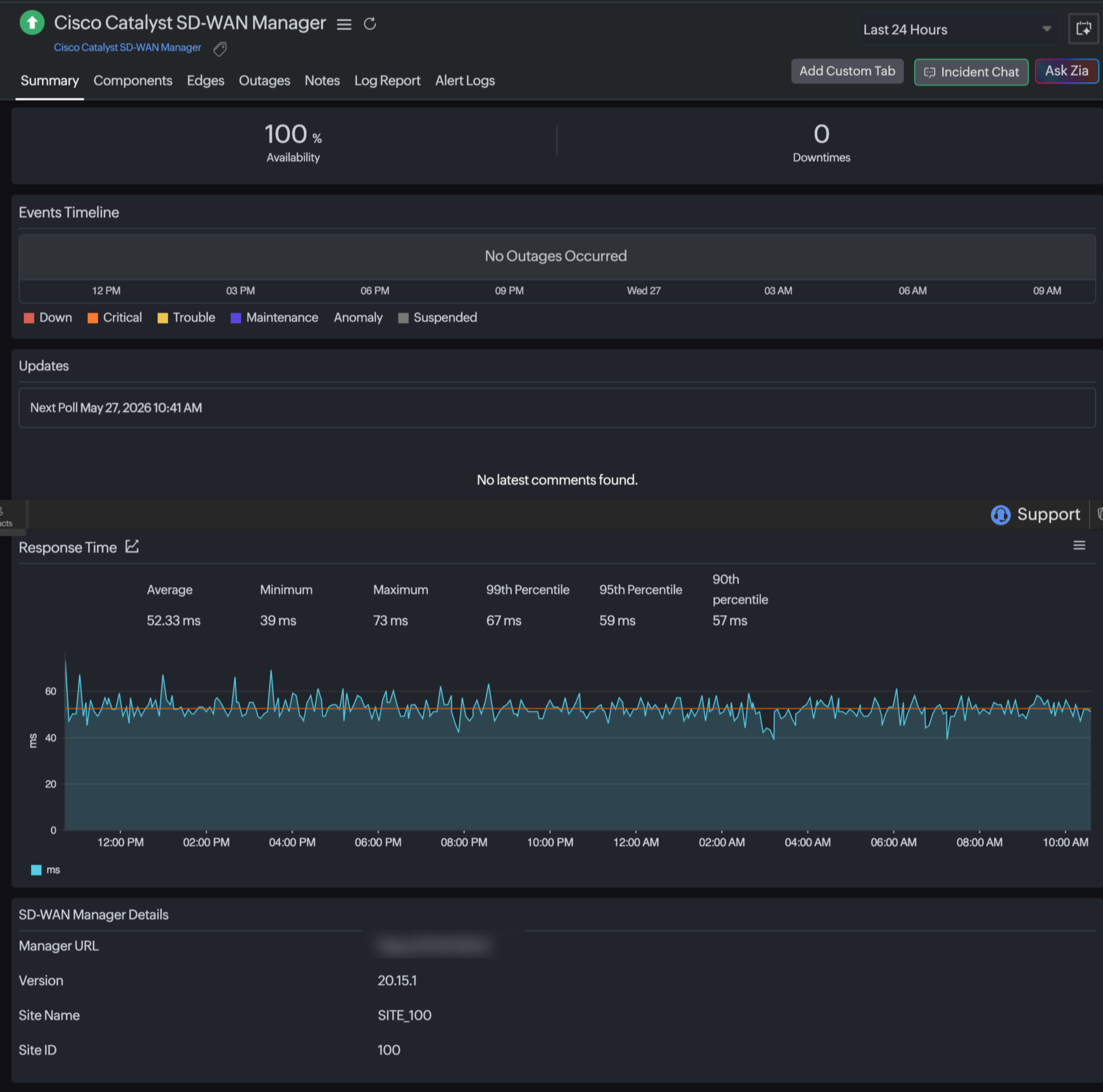
Task: Open the Edges tab
Action: tap(205, 80)
